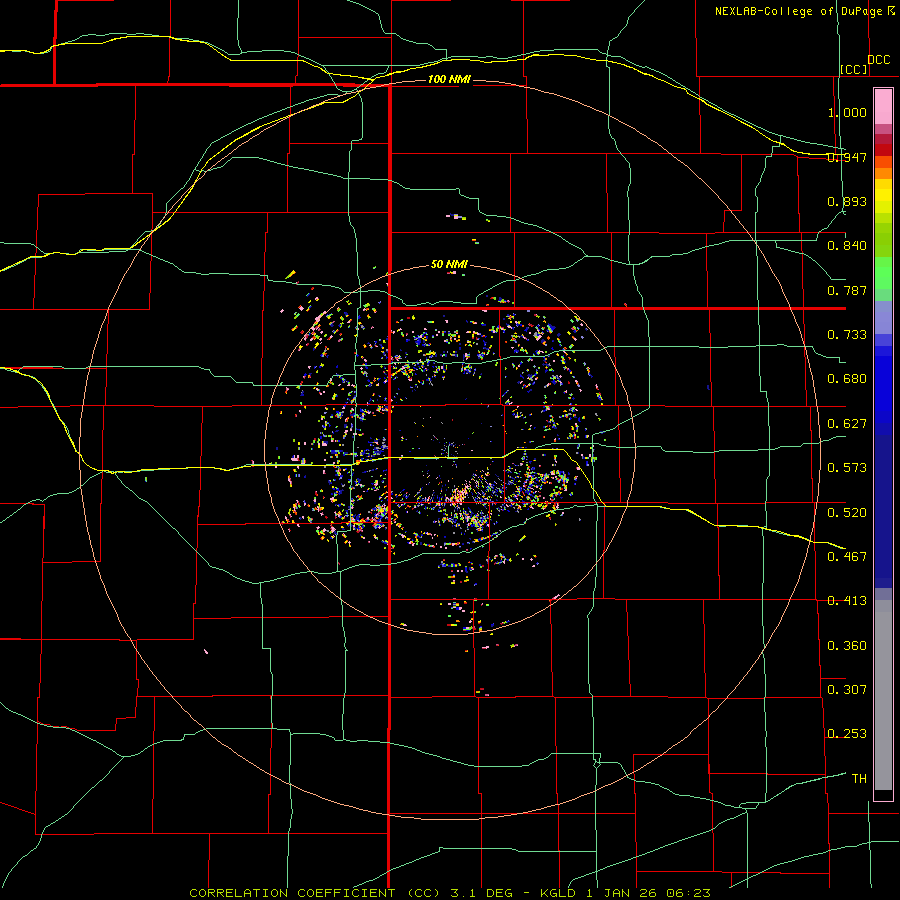This screenshot has height=900, width=900.
Task: Pick the lavender segment of color bar
Action: click(883, 318)
